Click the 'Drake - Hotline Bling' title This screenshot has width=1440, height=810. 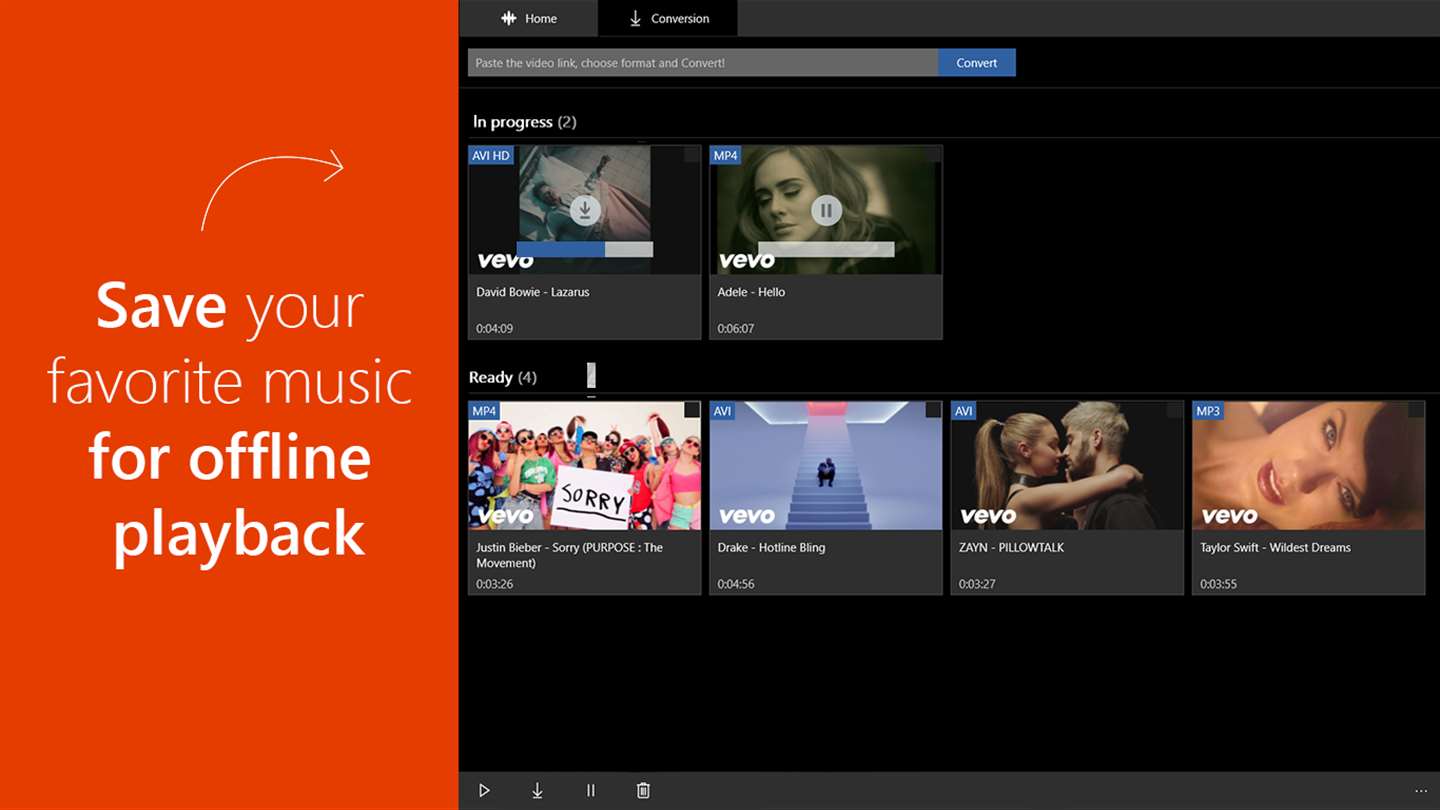(771, 547)
